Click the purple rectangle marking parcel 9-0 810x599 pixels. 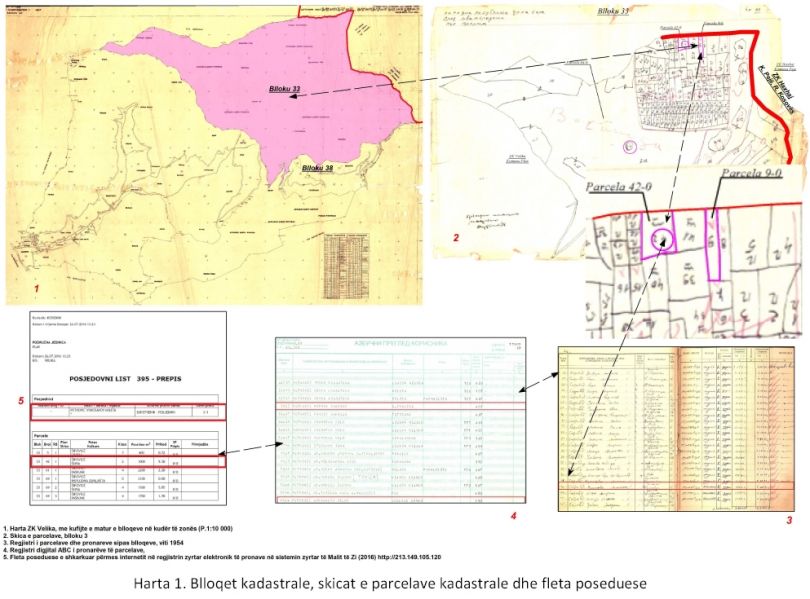[x=713, y=248]
